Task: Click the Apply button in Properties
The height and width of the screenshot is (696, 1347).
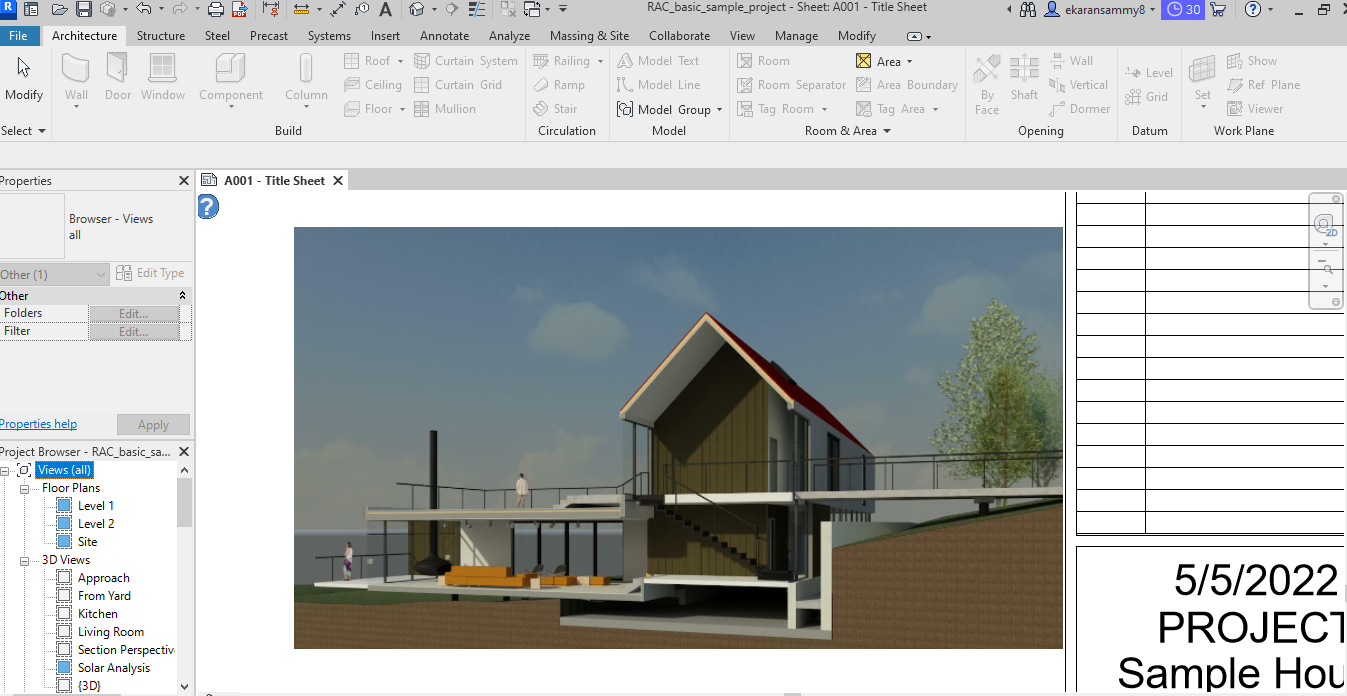Action: pyautogui.click(x=153, y=425)
